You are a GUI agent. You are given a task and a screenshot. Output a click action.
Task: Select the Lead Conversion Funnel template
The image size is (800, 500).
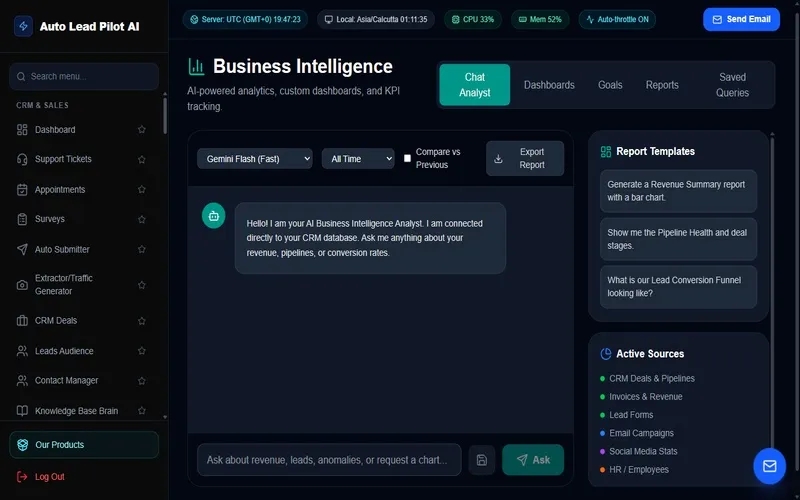tap(678, 287)
